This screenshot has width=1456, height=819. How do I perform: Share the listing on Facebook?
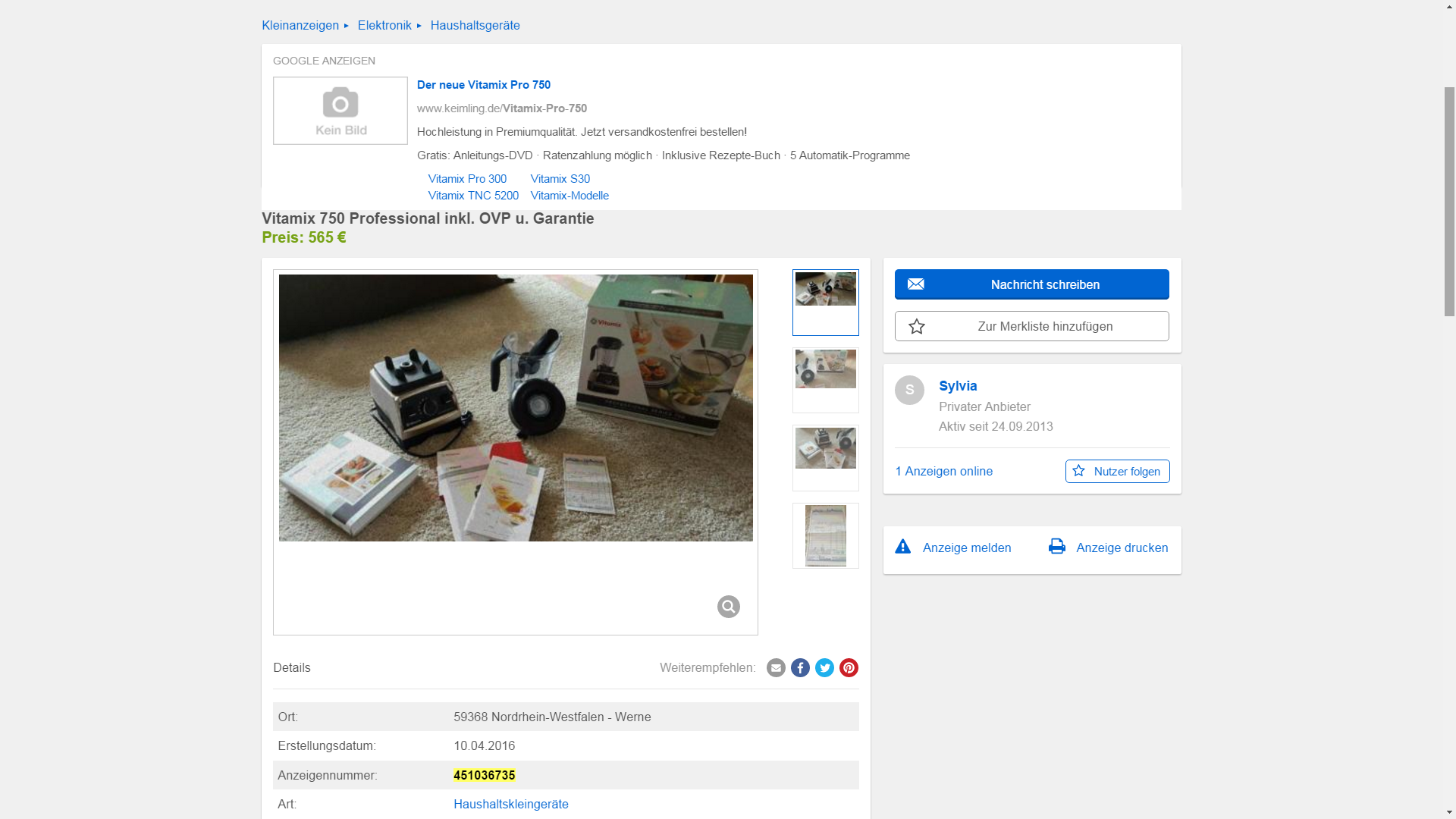(800, 668)
